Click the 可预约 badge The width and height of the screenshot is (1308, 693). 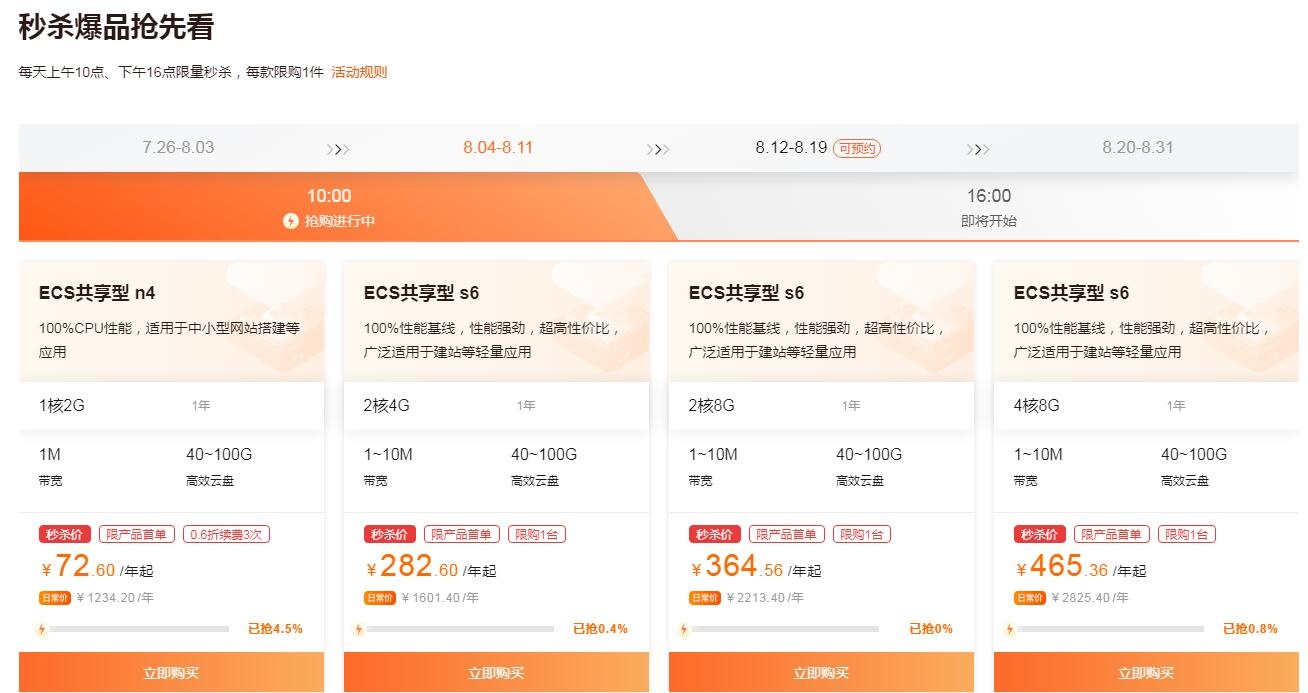coord(857,149)
